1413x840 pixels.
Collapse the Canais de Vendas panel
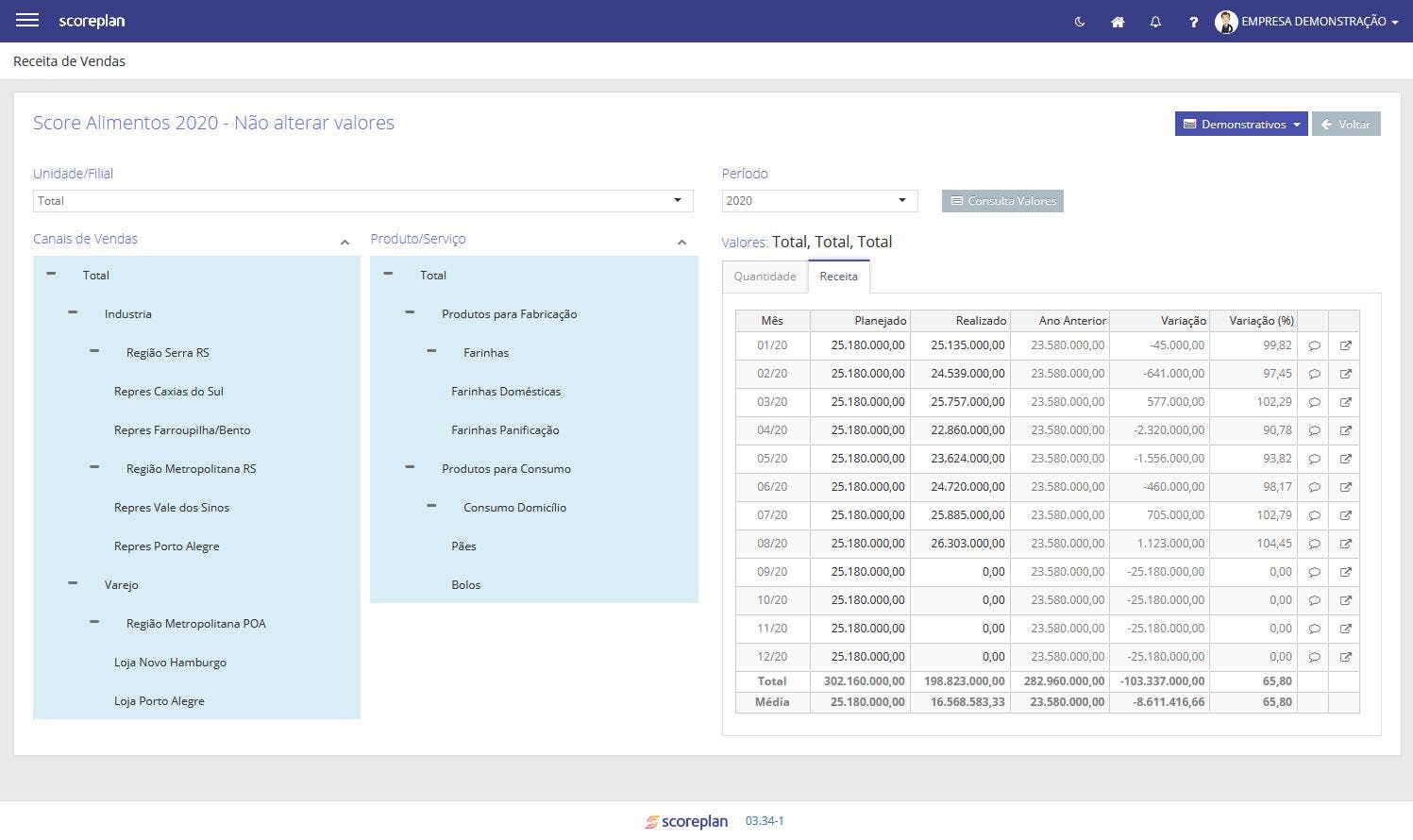345,243
